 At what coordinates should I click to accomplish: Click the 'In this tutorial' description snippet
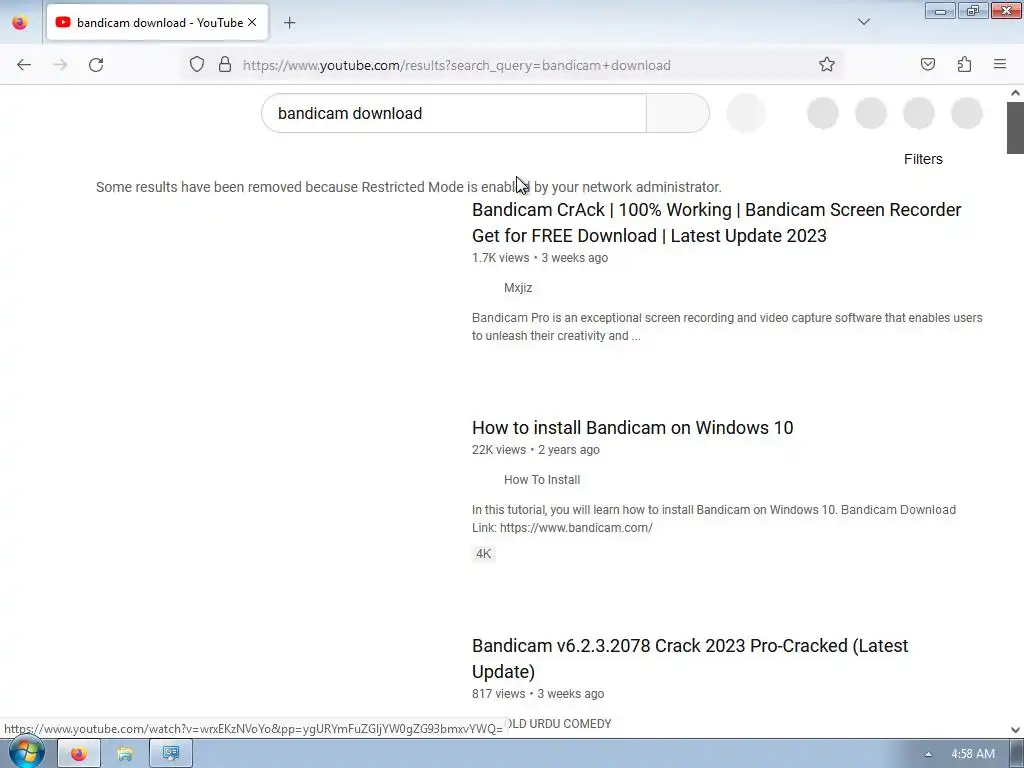(714, 519)
